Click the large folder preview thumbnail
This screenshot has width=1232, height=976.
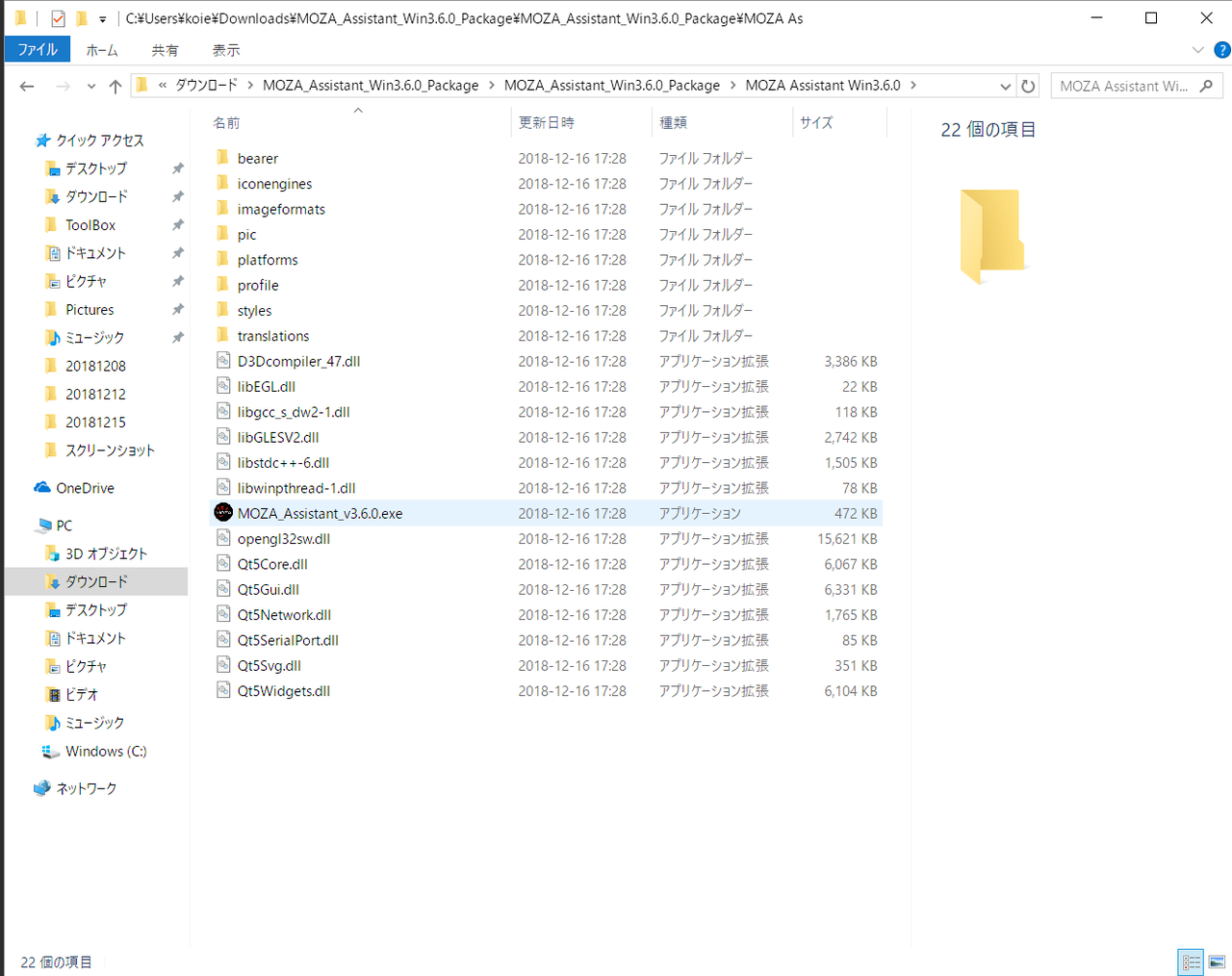[991, 236]
